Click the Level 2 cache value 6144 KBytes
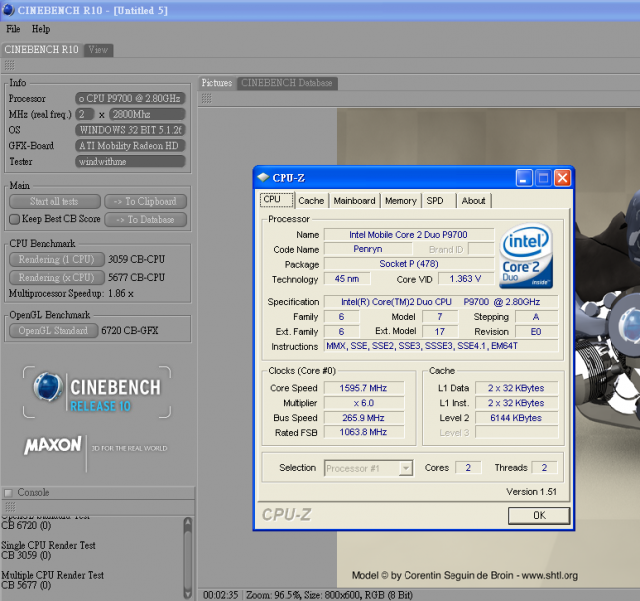640x601 pixels. click(x=516, y=418)
